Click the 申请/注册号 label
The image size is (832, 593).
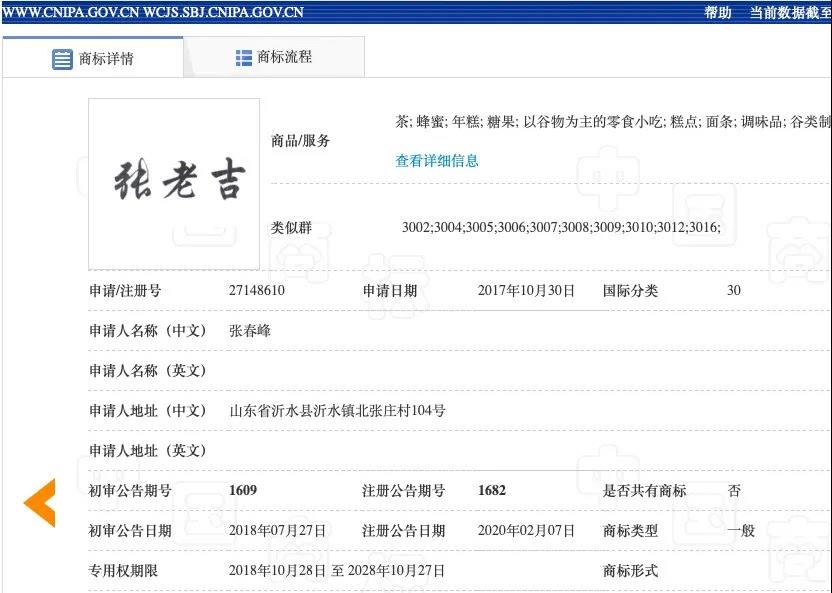point(125,291)
